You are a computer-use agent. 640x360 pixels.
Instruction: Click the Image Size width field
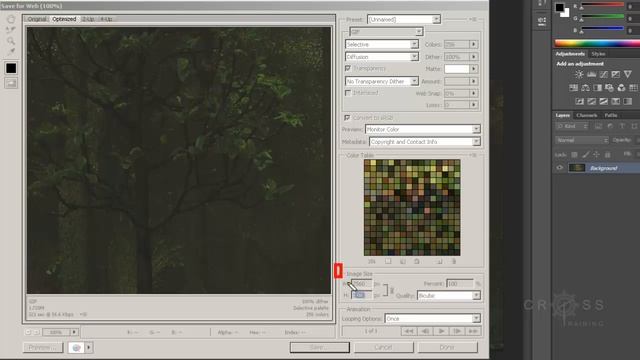pos(361,284)
